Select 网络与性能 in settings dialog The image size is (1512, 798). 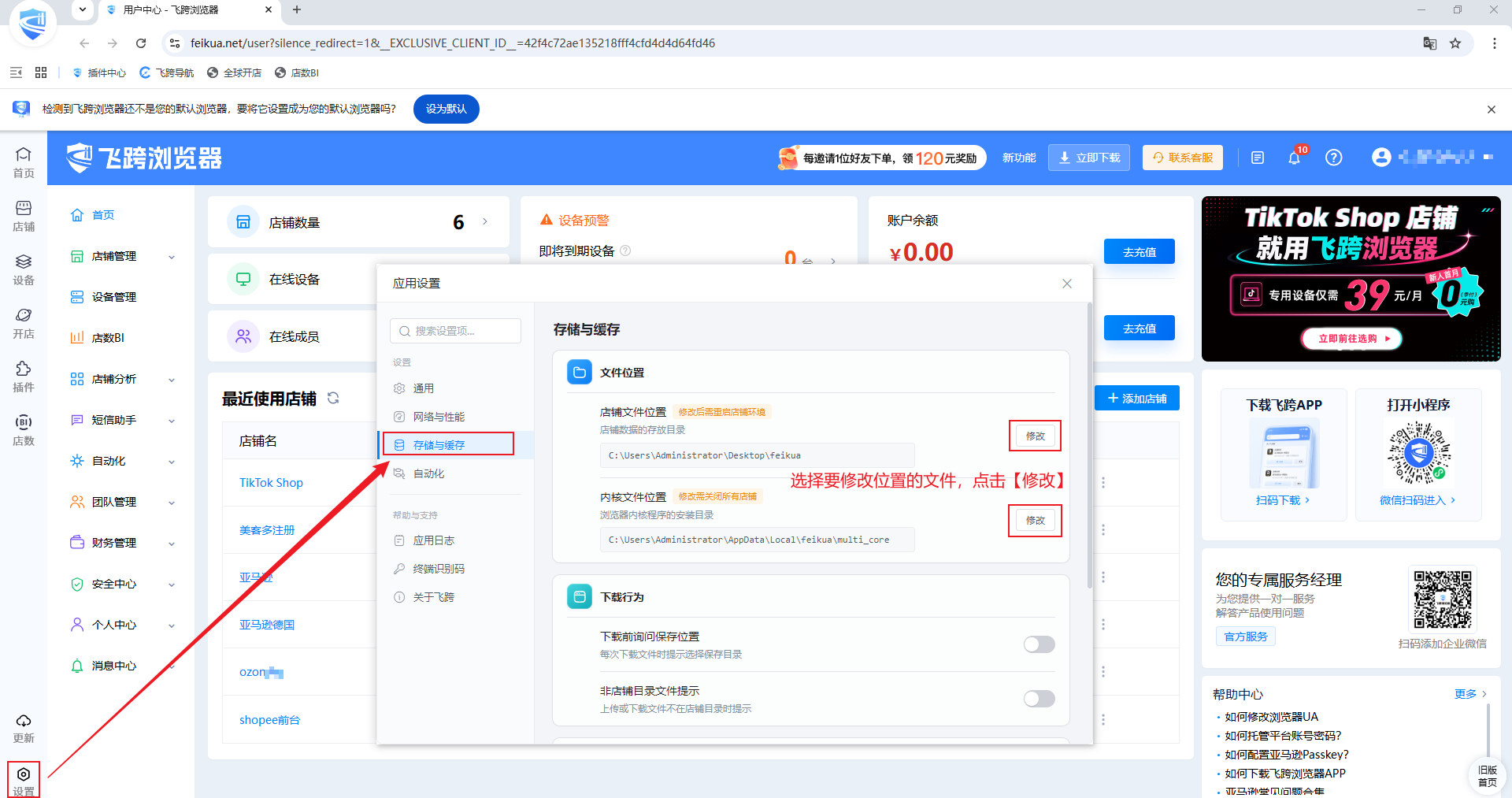(455, 417)
